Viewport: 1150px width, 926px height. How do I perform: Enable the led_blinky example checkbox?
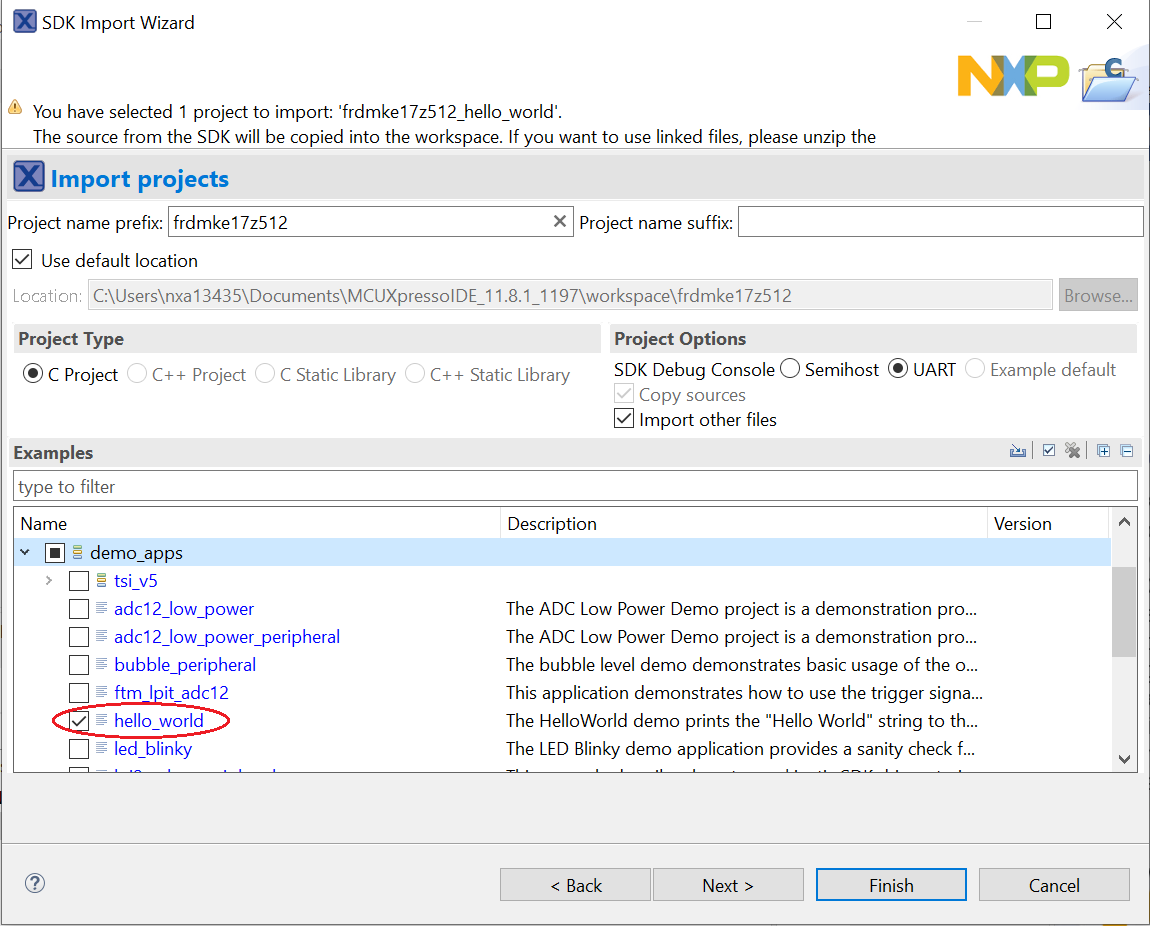click(79, 748)
